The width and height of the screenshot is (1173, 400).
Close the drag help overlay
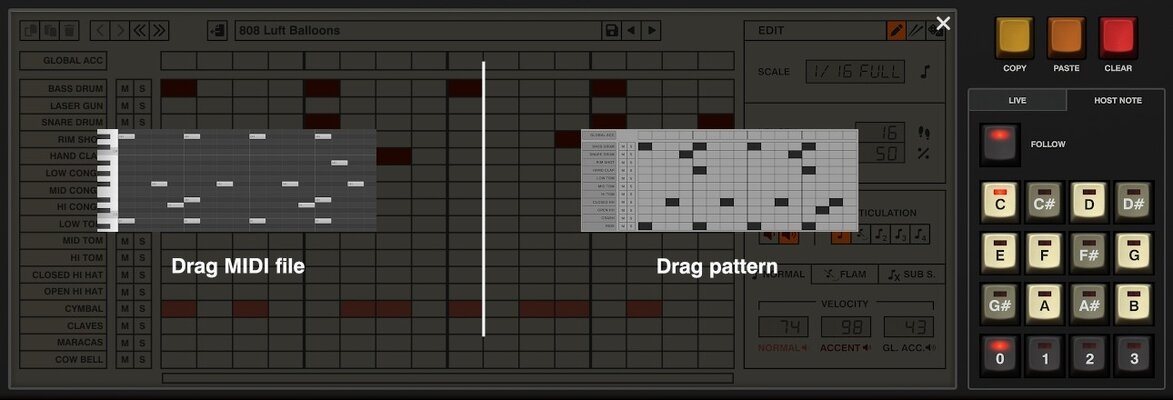943,23
